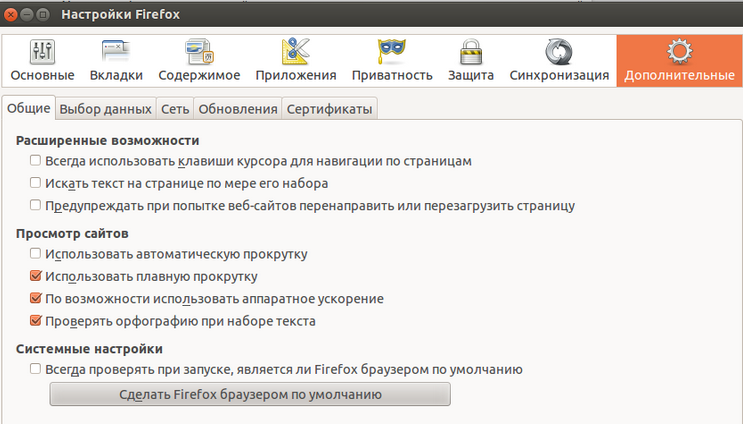Viewport: 743px width, 427px height.
Task: Uncheck 'Проверять орфографию при наборе текста'
Action: [36, 320]
